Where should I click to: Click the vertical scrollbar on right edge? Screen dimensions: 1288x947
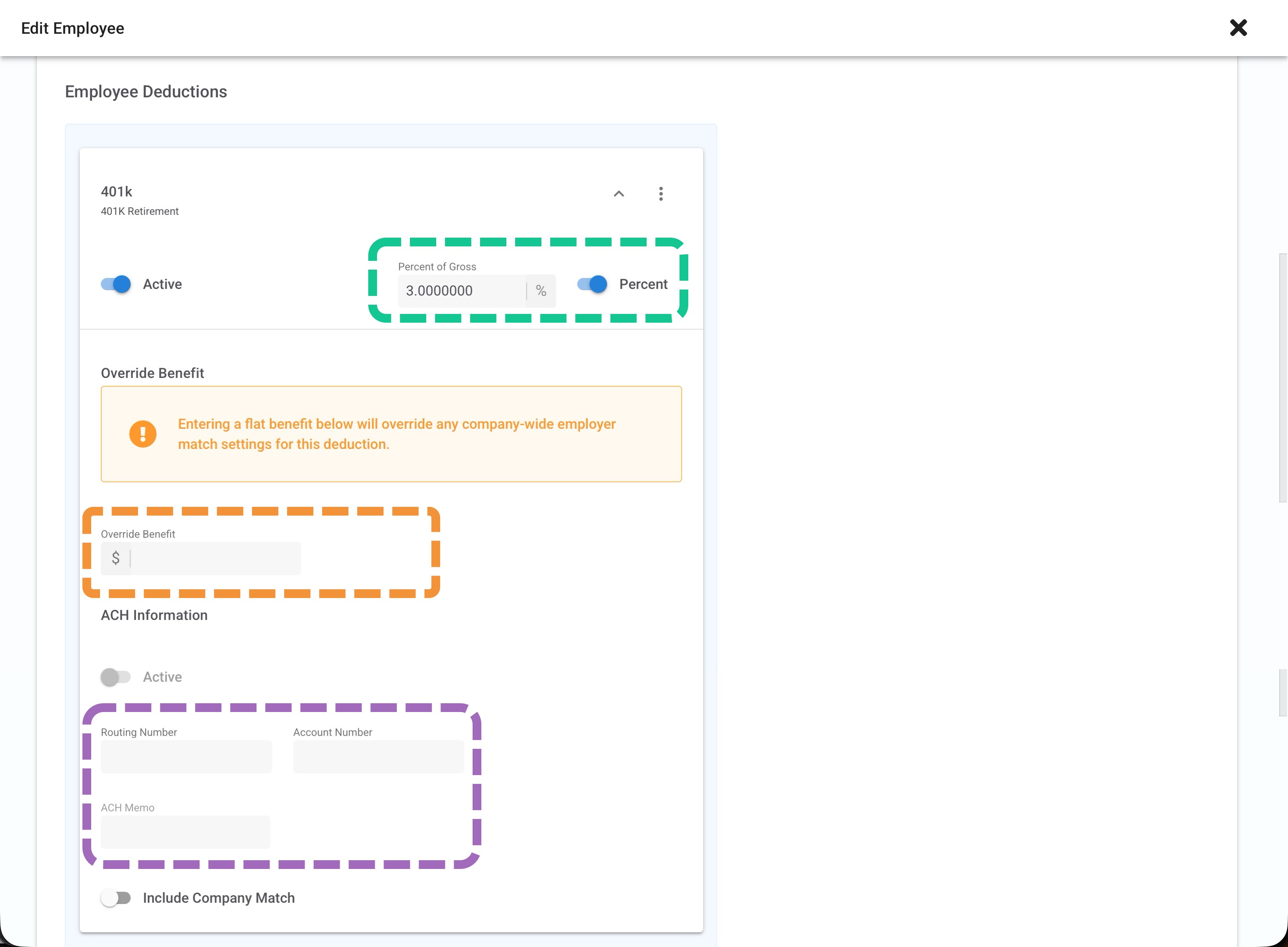tap(1283, 378)
